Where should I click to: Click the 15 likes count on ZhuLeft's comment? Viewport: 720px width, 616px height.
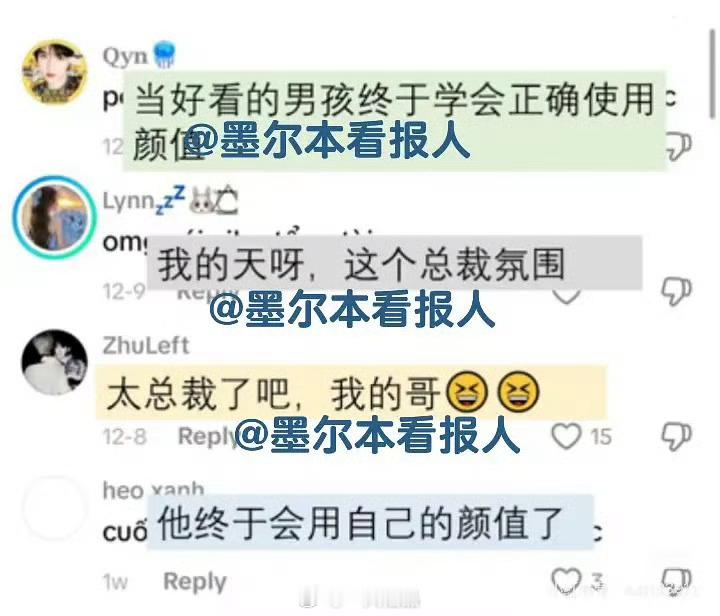pyautogui.click(x=600, y=437)
